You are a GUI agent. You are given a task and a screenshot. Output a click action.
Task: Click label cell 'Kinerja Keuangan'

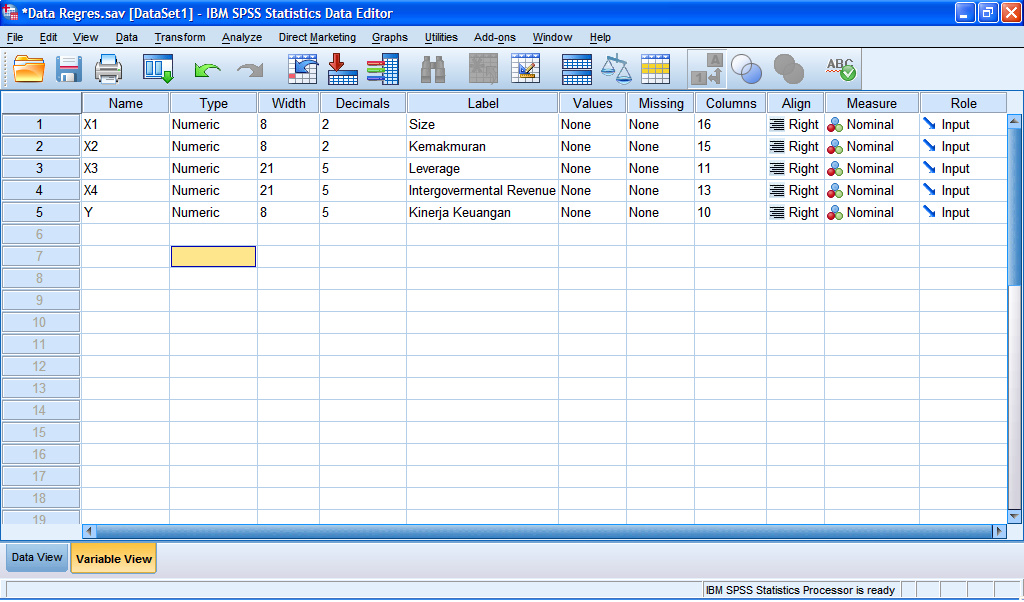click(x=482, y=212)
